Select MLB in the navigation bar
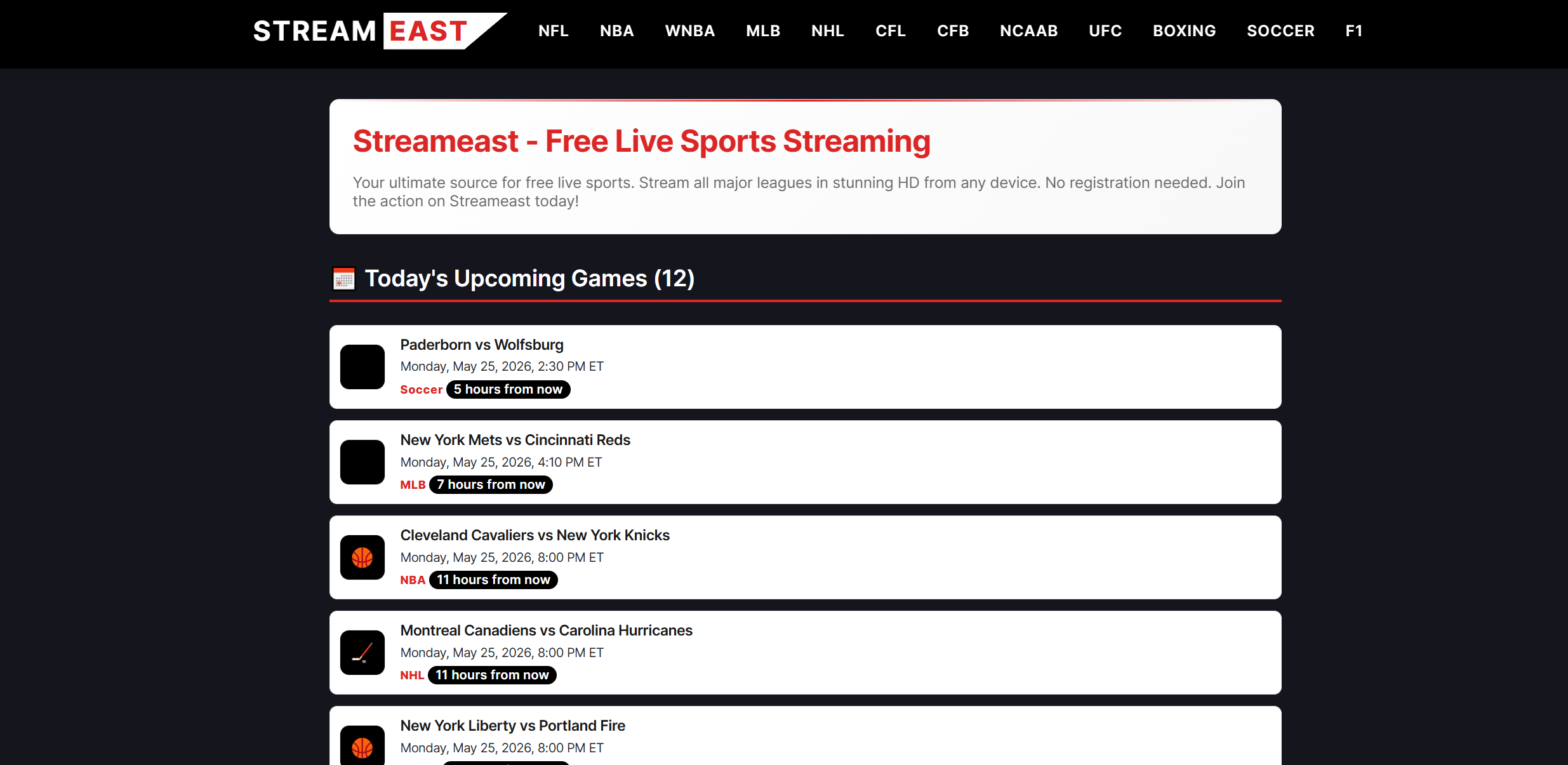This screenshot has height=765, width=1568. coord(763,31)
